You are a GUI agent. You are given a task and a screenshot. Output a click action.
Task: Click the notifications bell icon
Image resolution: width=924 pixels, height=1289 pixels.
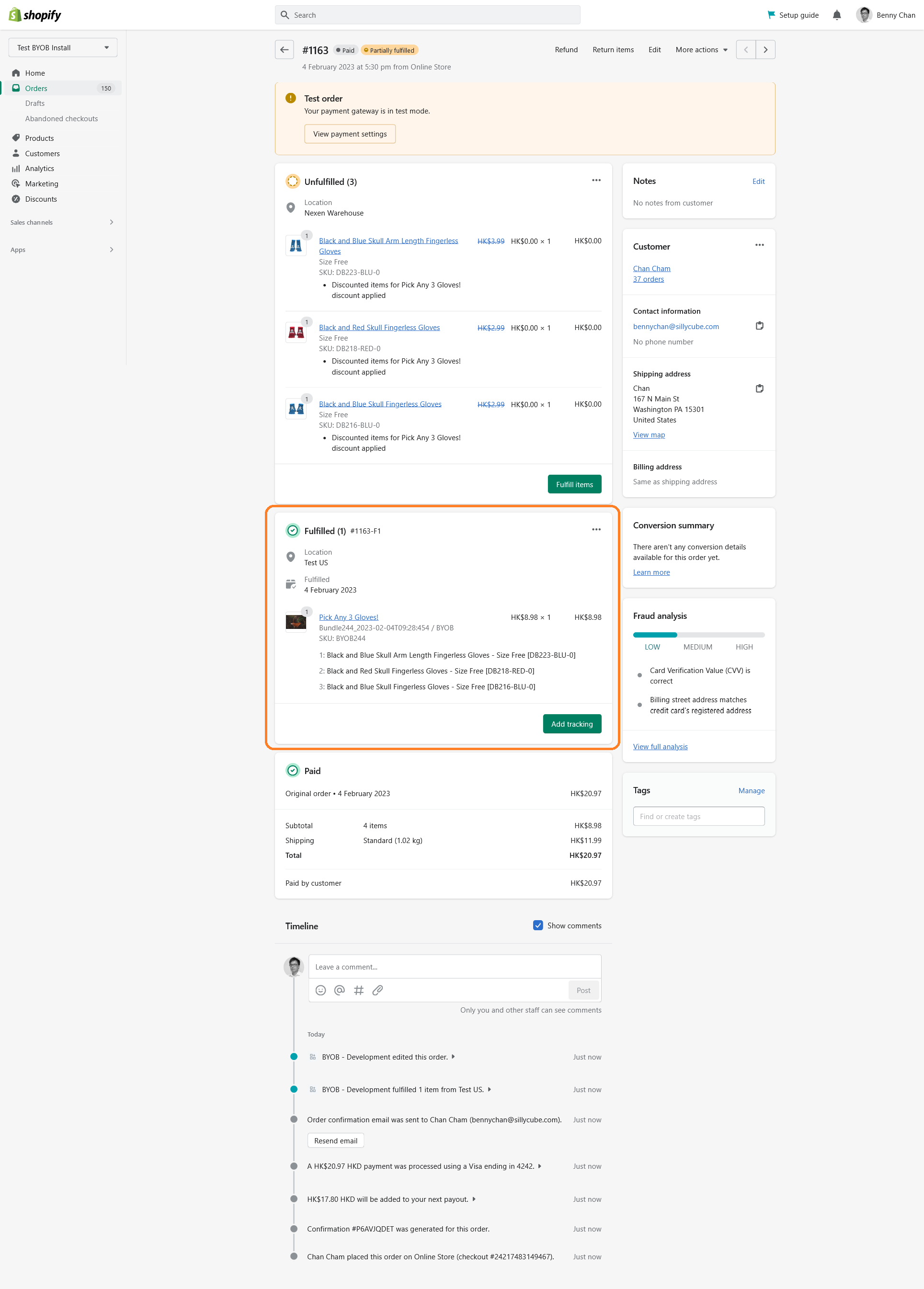click(x=836, y=15)
